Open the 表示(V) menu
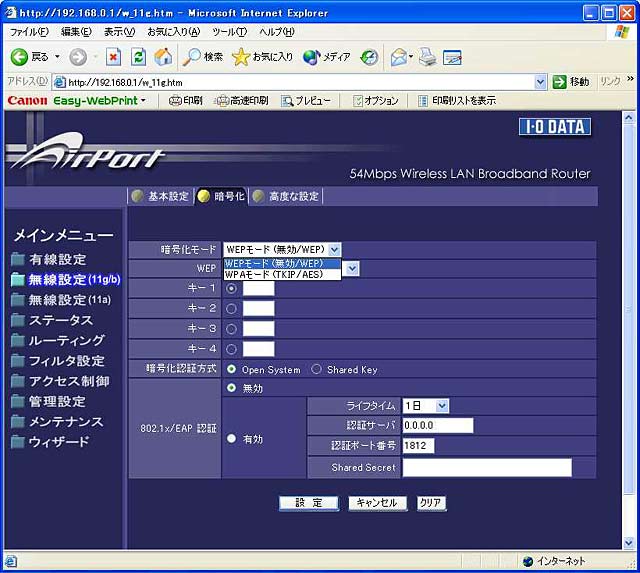 [119, 32]
